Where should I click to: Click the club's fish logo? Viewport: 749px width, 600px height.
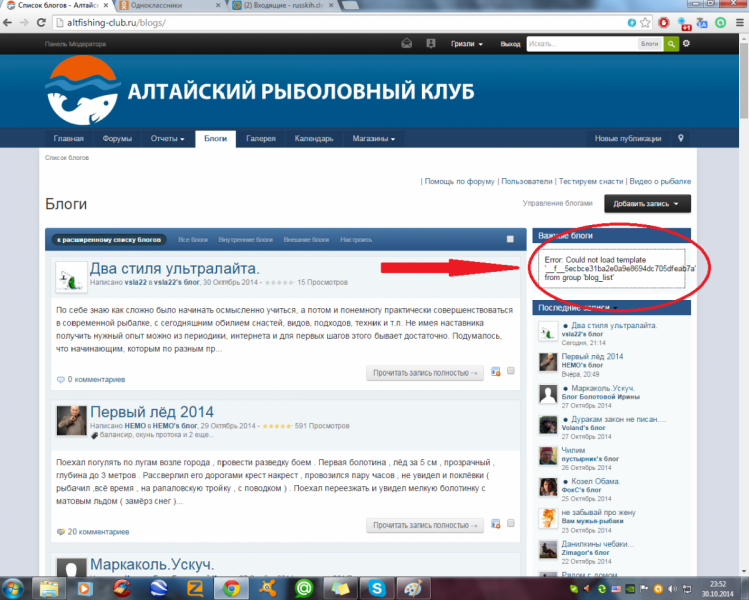click(83, 90)
